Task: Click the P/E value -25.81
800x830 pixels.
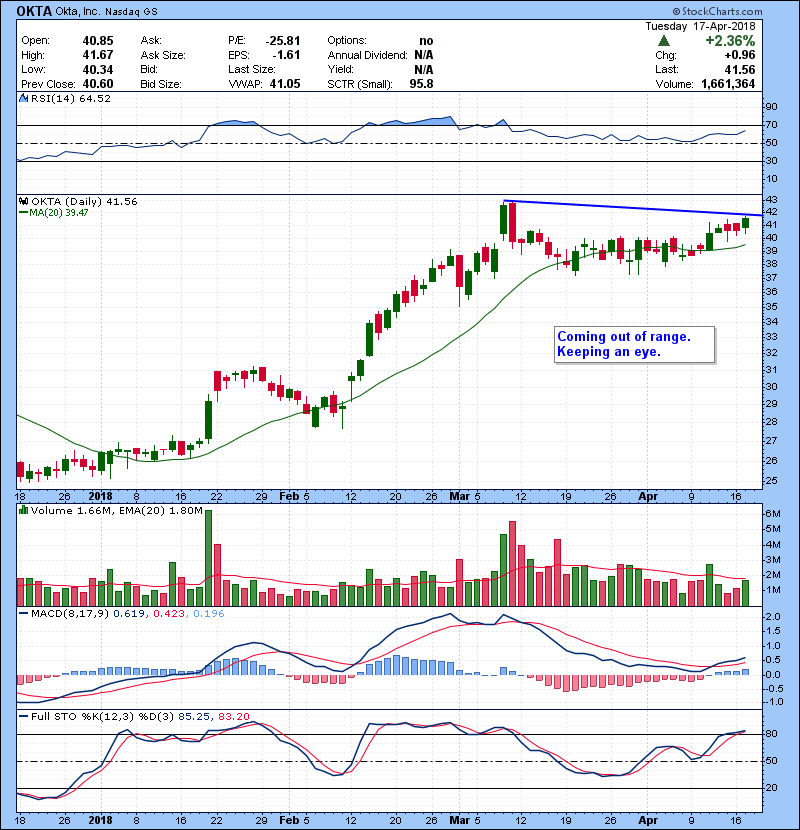Action: point(283,41)
